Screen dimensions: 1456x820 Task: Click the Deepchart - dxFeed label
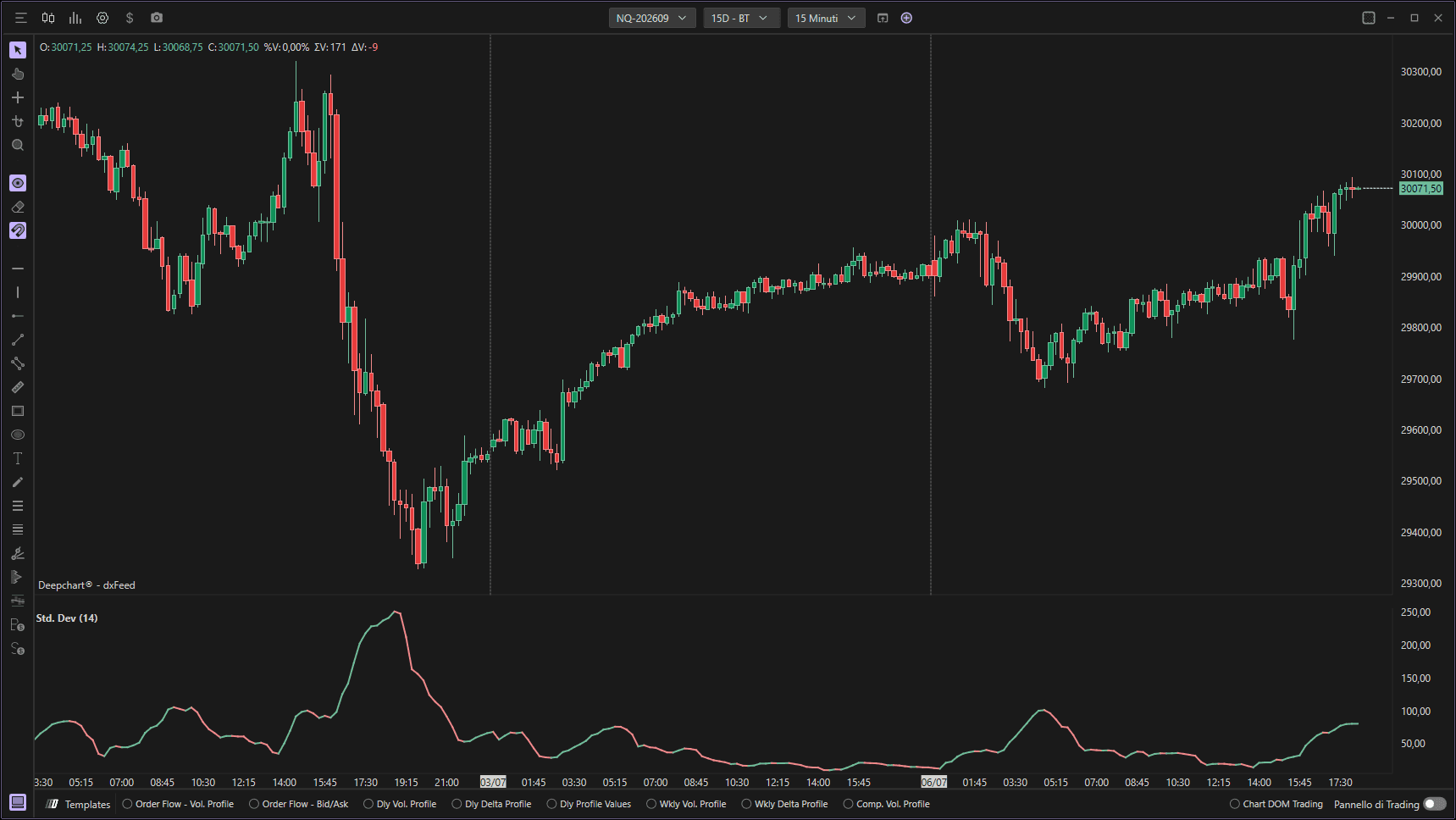[x=86, y=585]
